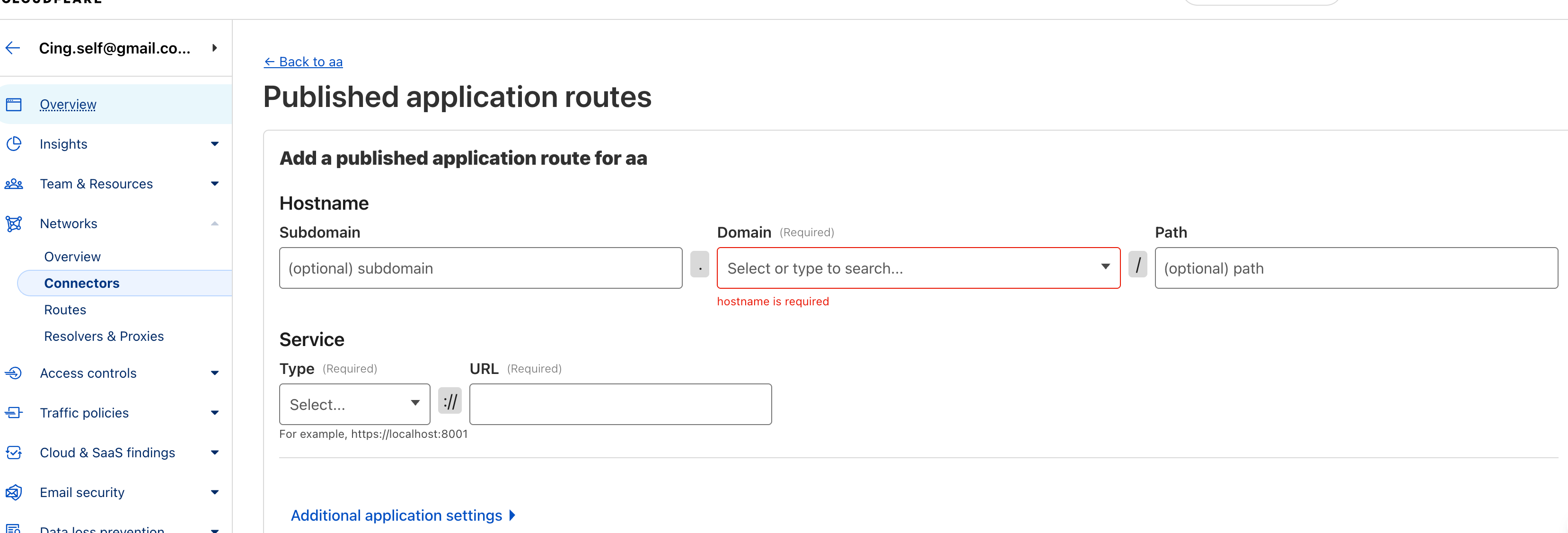
Task: Go to Routes under Networks
Action: coord(65,310)
